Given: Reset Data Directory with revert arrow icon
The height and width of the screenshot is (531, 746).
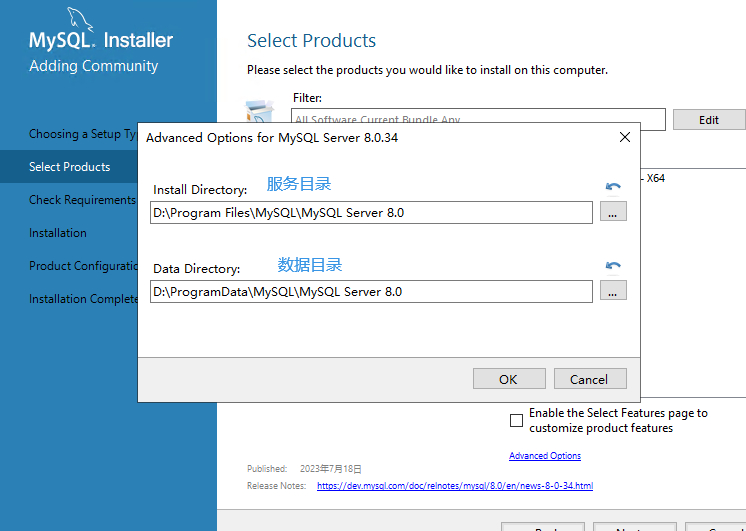Looking at the screenshot, I should (613, 266).
